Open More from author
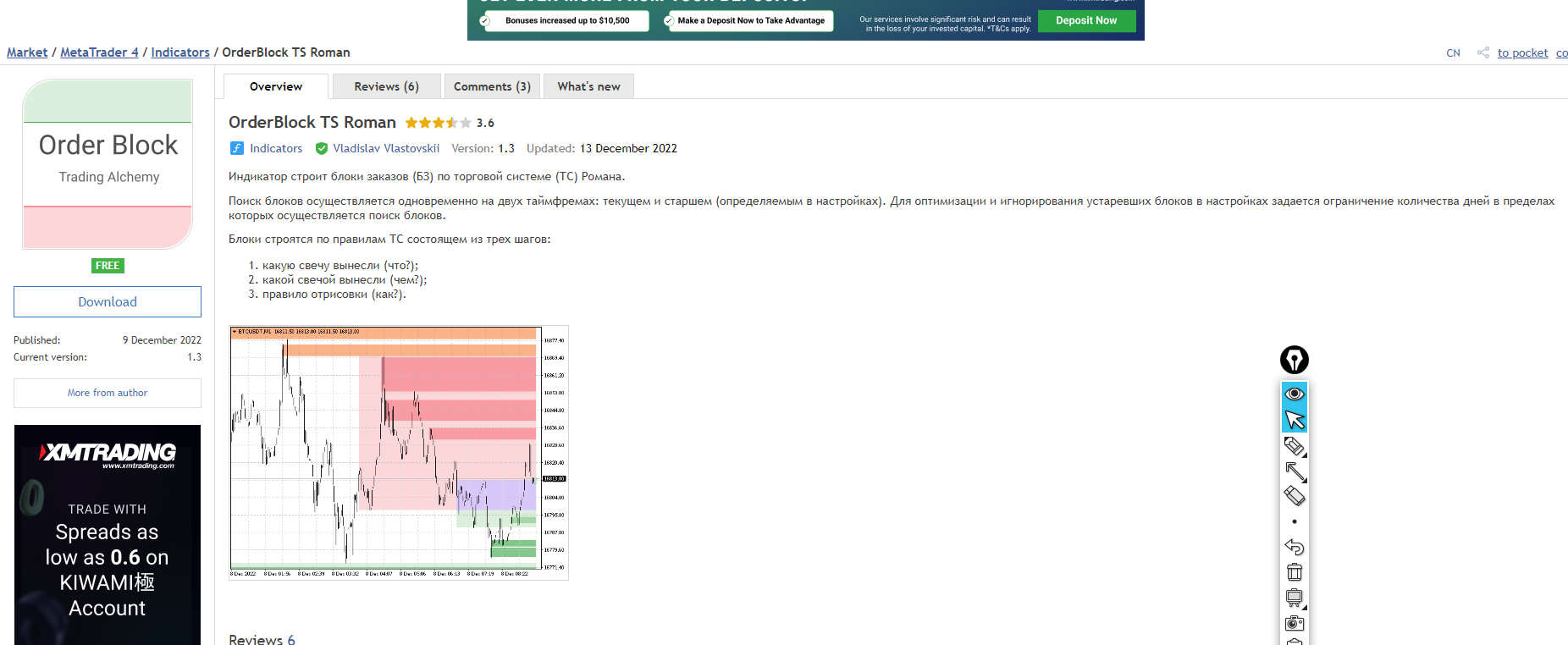The height and width of the screenshot is (645, 1568). (x=108, y=393)
